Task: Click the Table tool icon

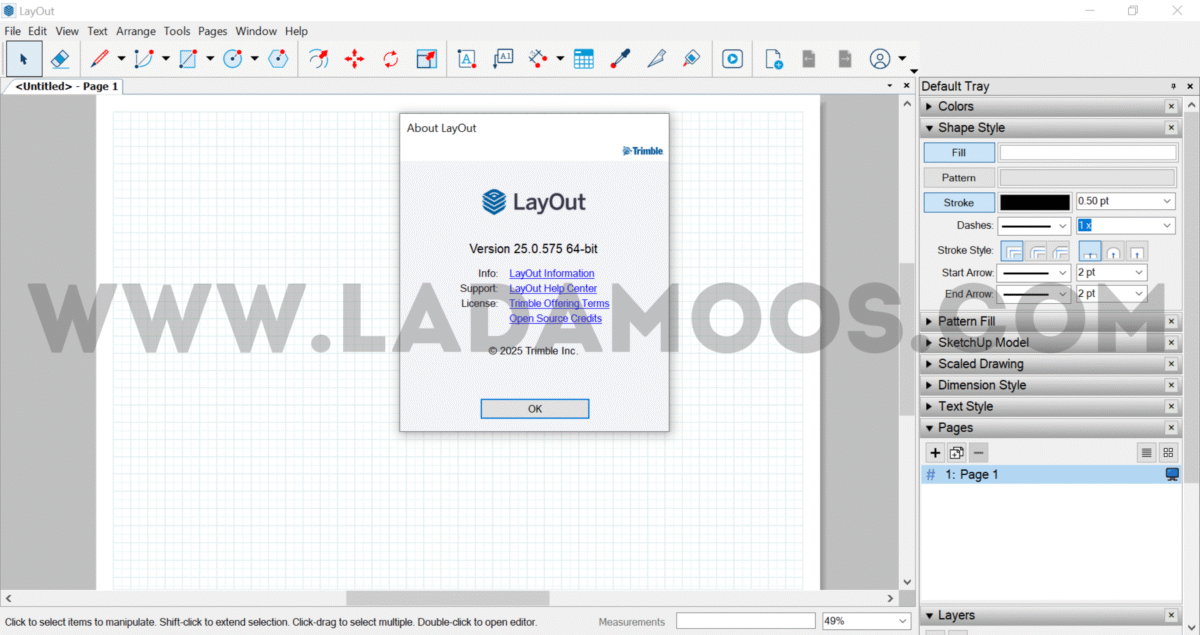Action: [584, 59]
